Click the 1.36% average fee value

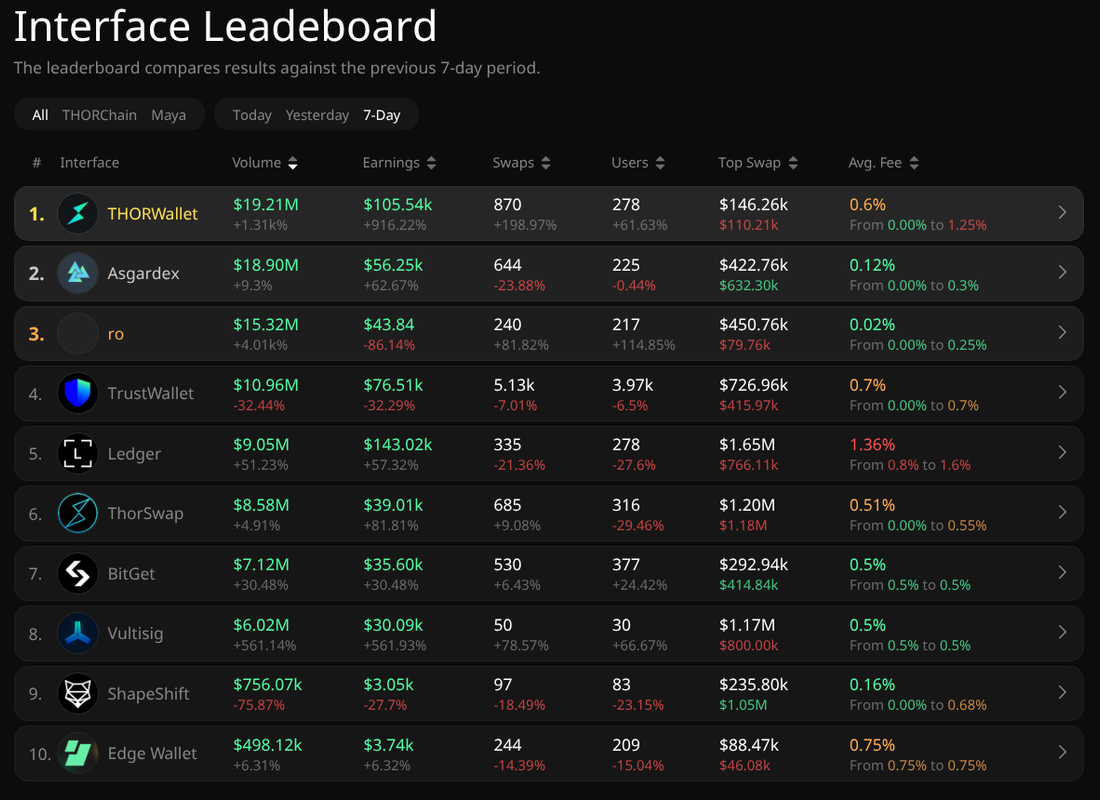(872, 445)
